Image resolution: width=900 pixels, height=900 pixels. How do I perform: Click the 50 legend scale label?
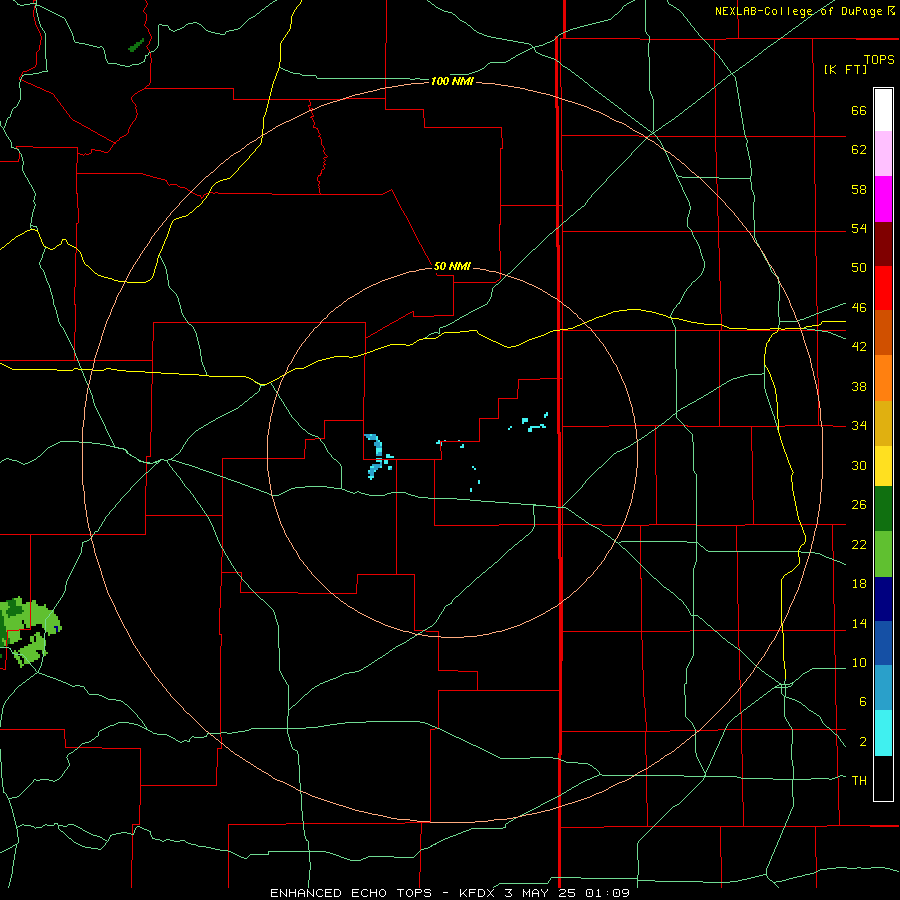tap(859, 268)
